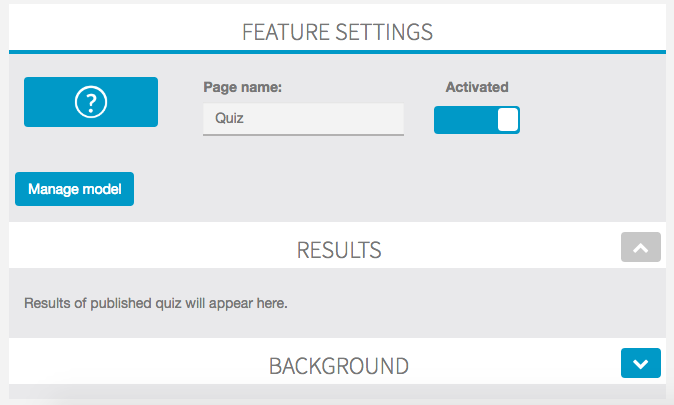This screenshot has width=674, height=405.
Task: Select the Feature Settings header
Action: coord(337,31)
